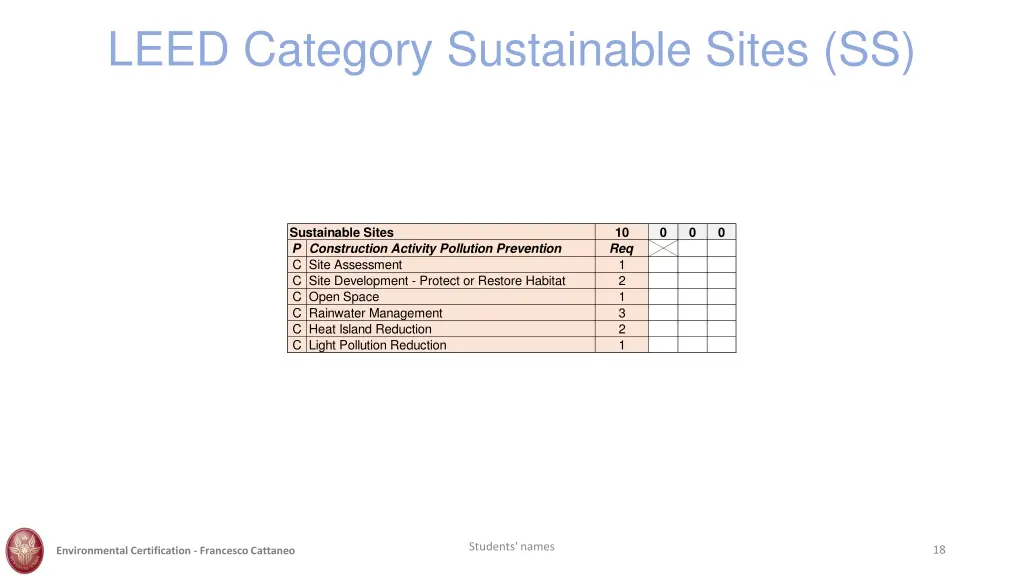Viewport: 1024px width, 576px height.
Task: Click the last '0' score column header
Action: click(x=721, y=232)
